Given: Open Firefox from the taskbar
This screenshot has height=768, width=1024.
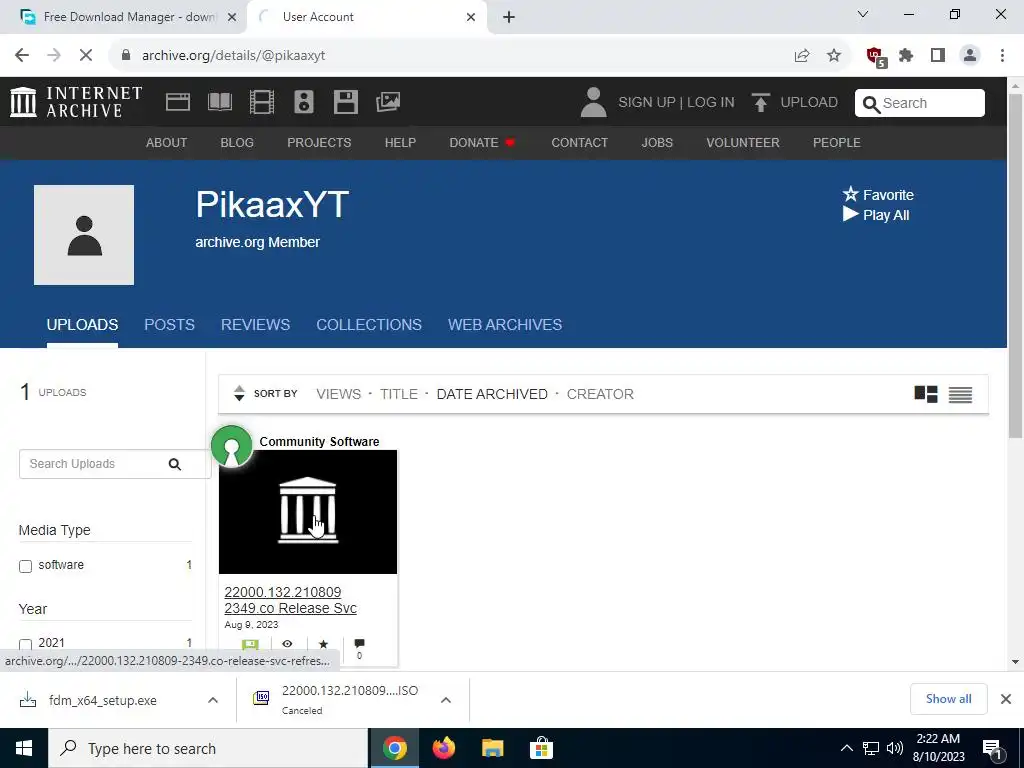Looking at the screenshot, I should pyautogui.click(x=443, y=748).
